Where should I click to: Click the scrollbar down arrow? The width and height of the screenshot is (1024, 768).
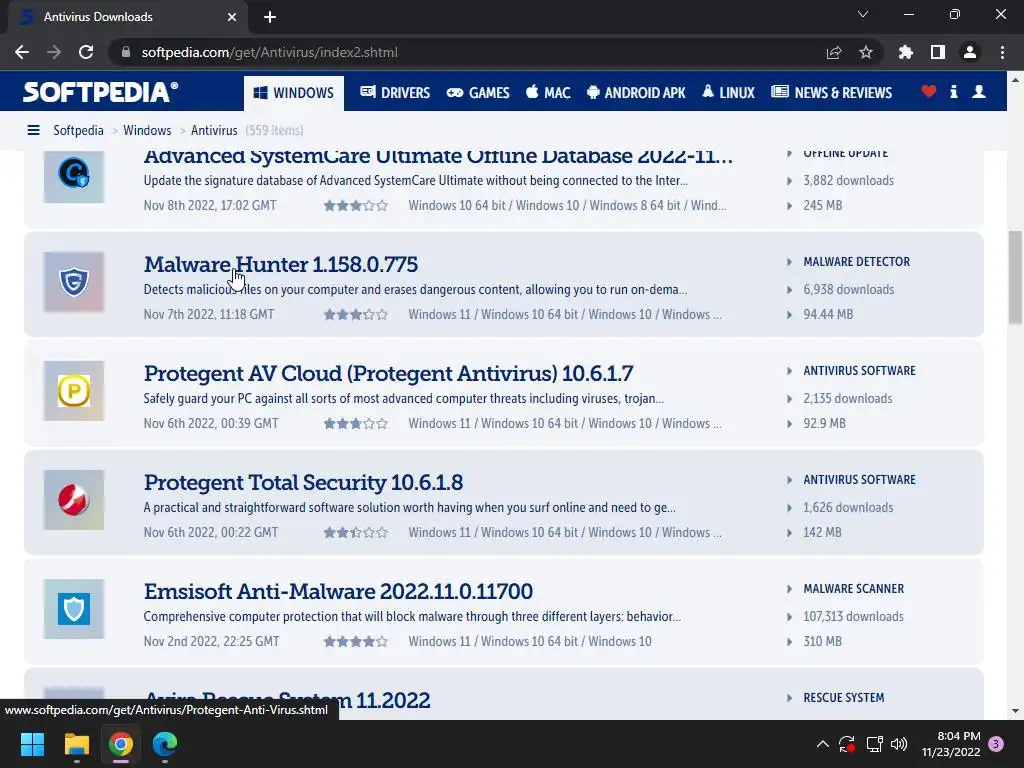click(1015, 711)
